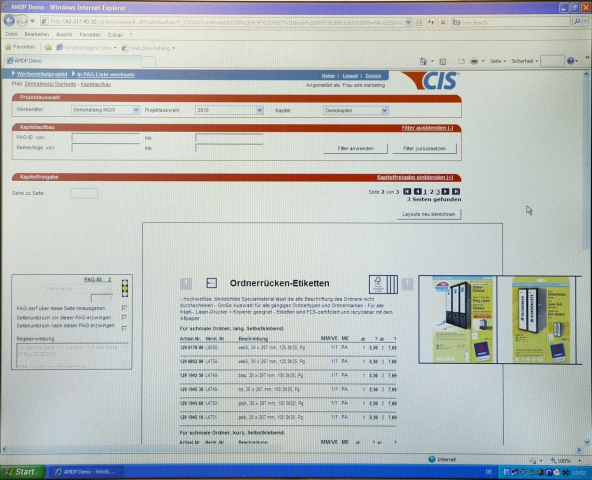Click the vertical scrollbar down arrow
Viewport: 592px width, 480px height.
[587, 441]
